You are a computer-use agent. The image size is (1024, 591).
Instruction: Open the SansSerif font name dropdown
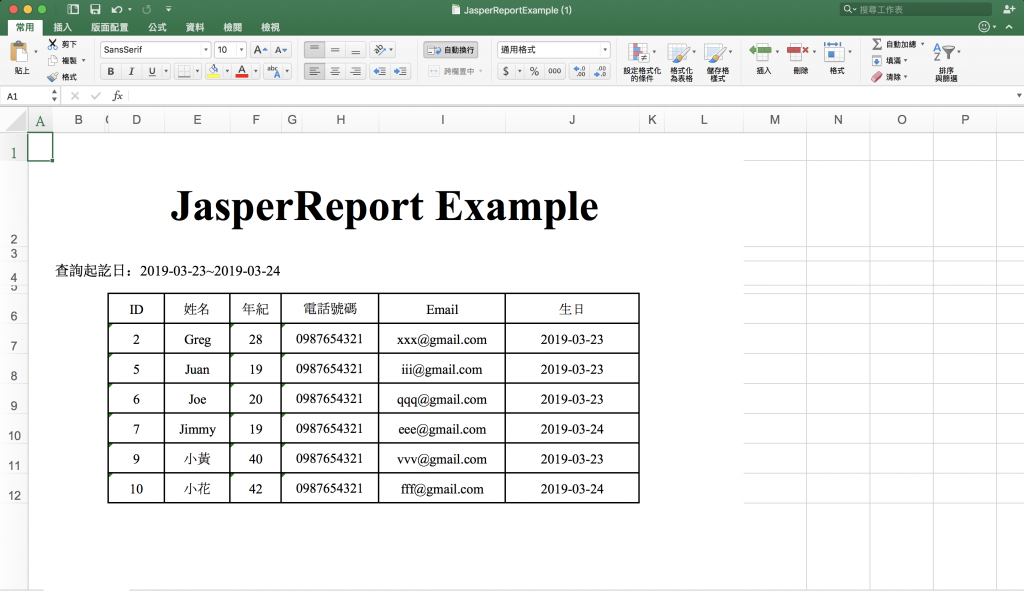click(x=206, y=50)
